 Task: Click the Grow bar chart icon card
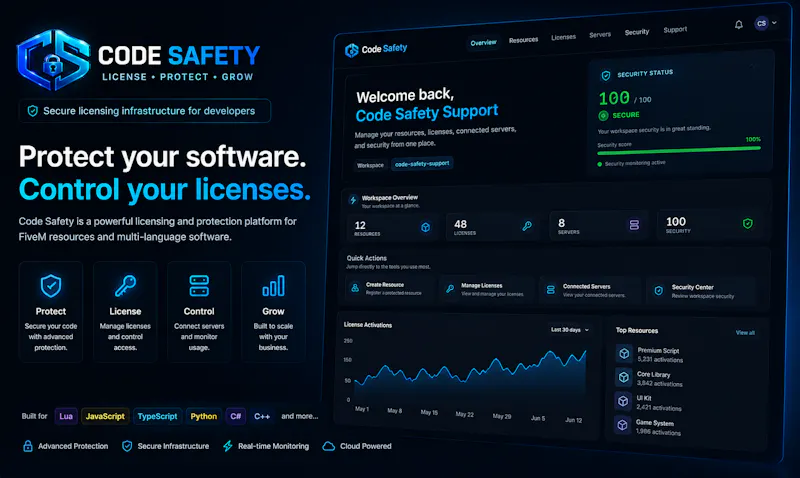(x=273, y=312)
